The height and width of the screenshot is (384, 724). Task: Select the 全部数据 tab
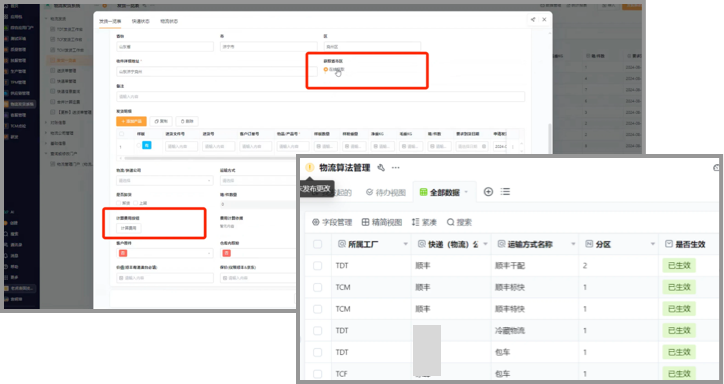tap(444, 192)
